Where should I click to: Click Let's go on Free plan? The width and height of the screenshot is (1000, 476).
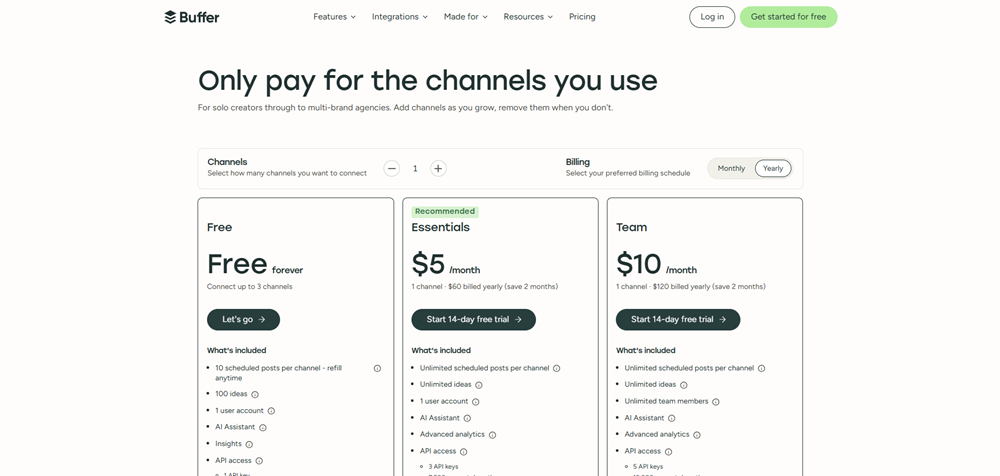tap(243, 320)
